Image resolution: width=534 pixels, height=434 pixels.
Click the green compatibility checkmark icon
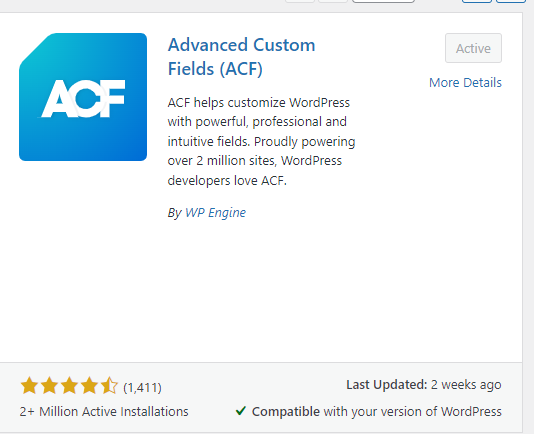tap(241, 411)
